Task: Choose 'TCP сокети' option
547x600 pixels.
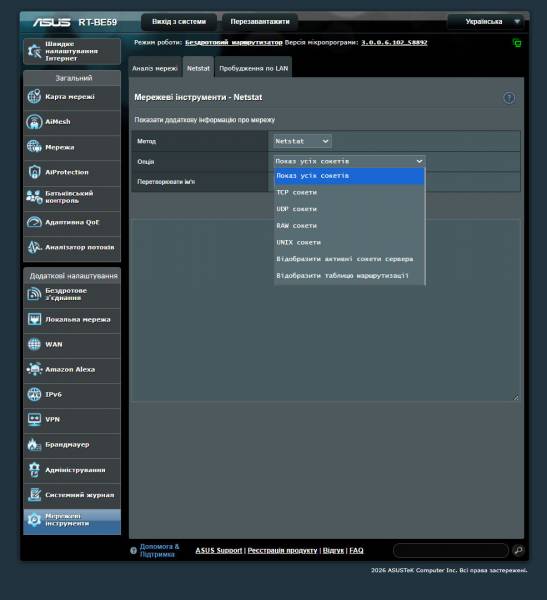Action: (349, 192)
